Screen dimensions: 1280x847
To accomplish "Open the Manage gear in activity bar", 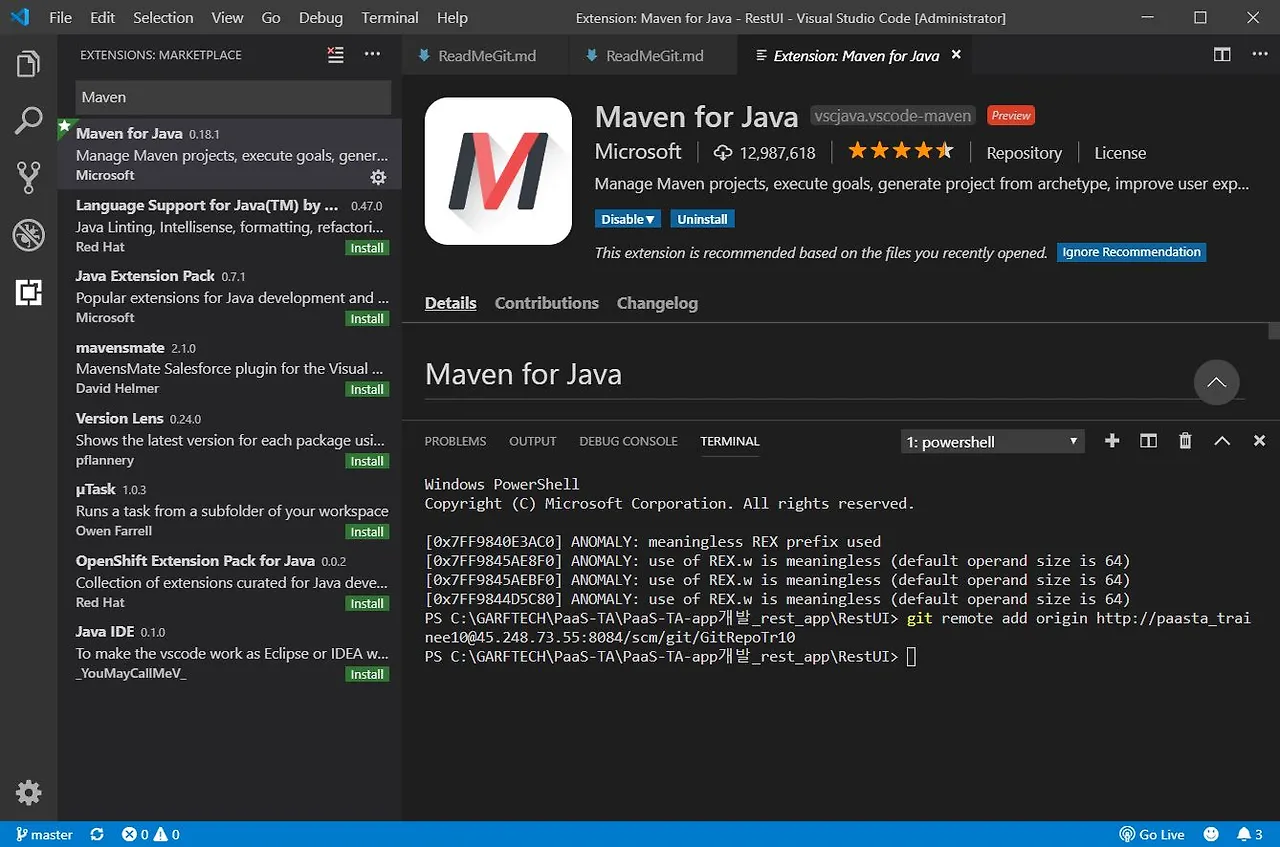I will tap(29, 793).
